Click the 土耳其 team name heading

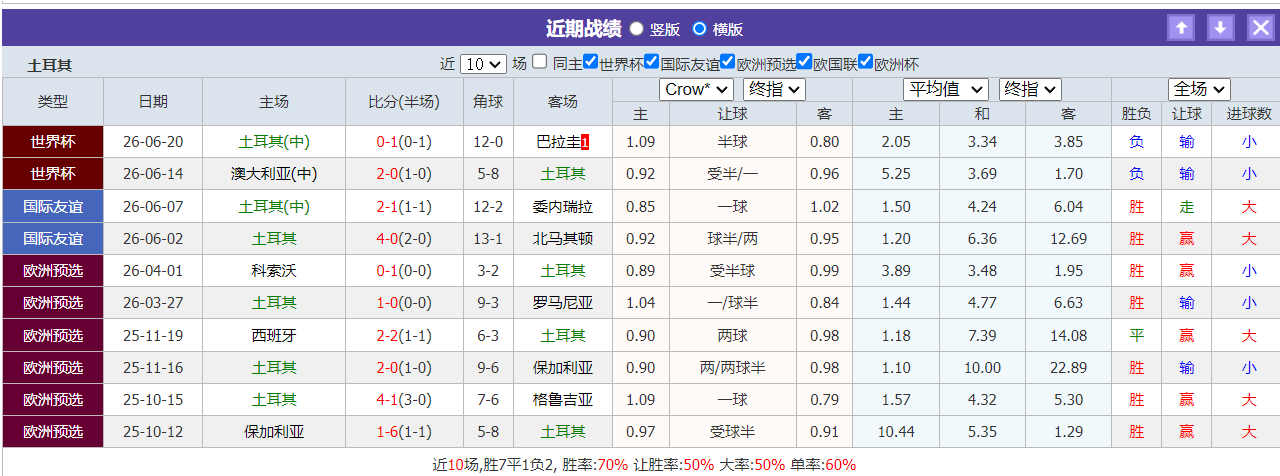point(50,66)
